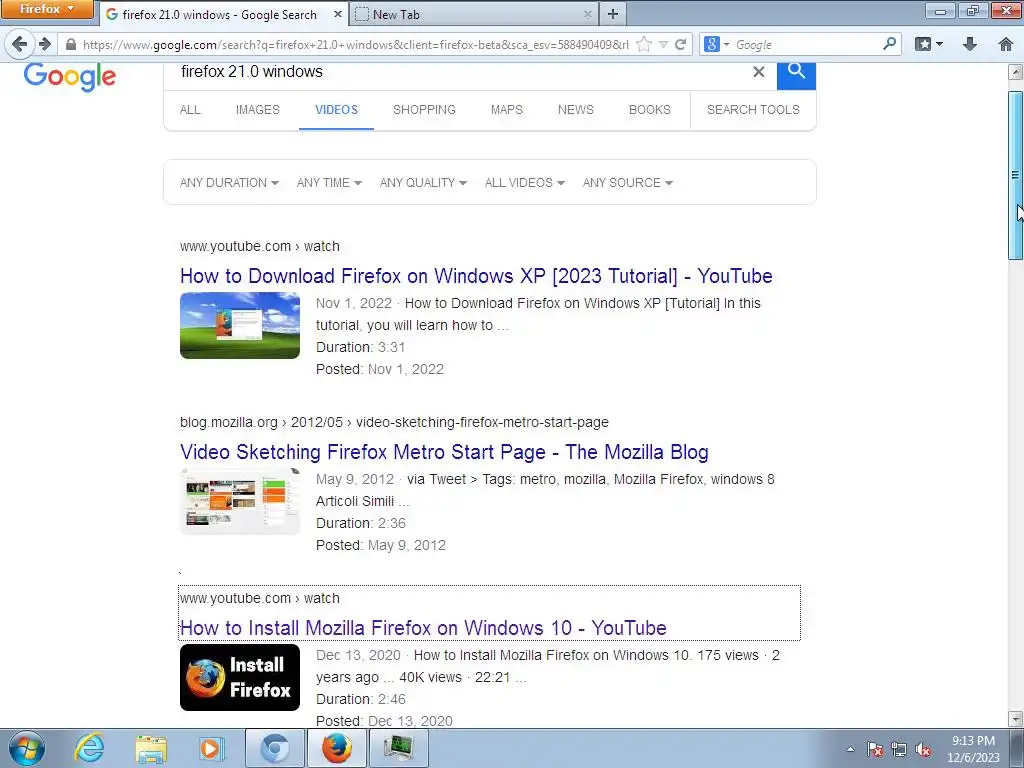Click the Install Firefox video thumbnail
Viewport: 1024px width, 768px height.
[240, 677]
